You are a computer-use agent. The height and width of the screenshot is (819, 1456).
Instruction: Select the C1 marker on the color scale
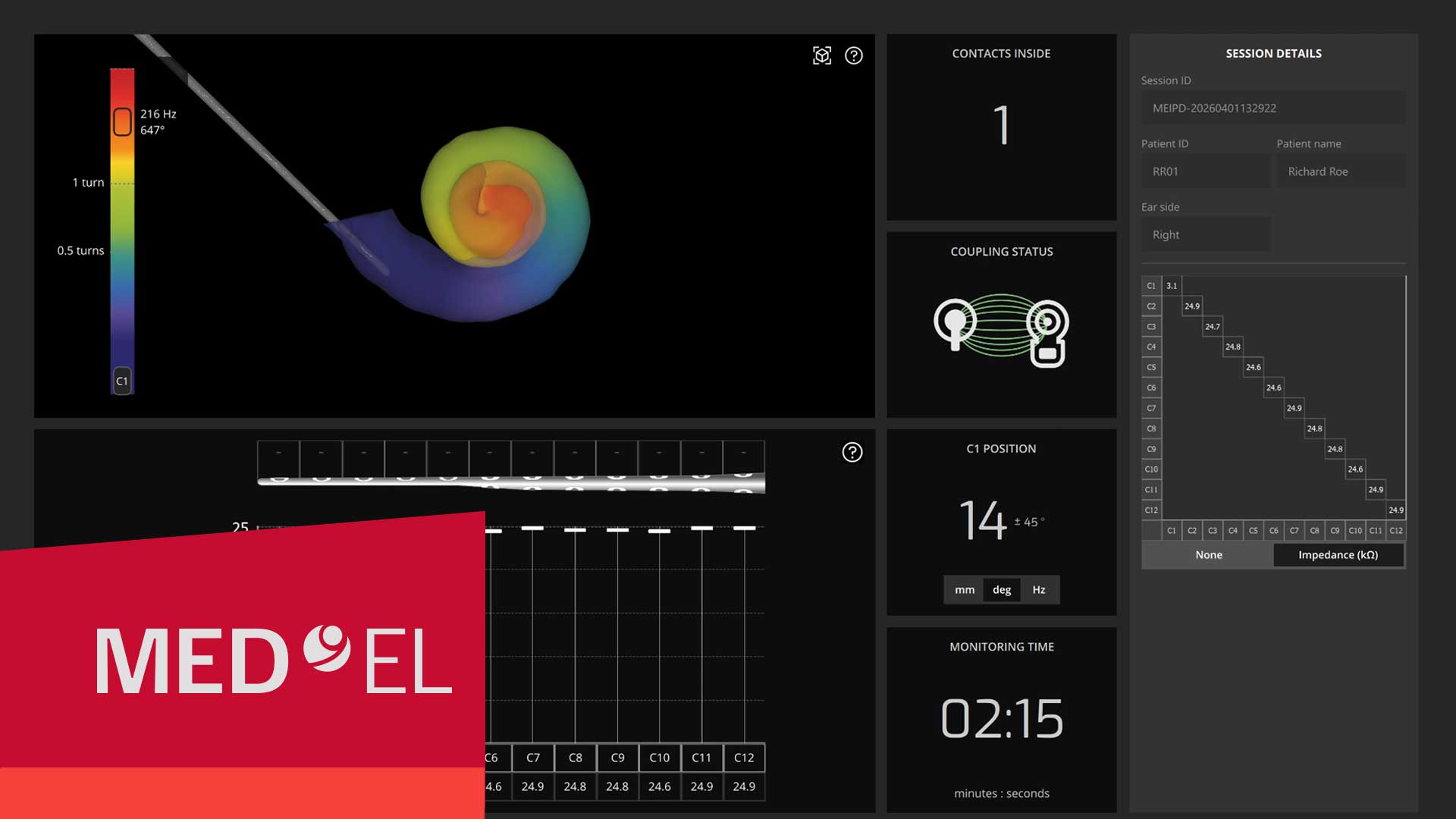pyautogui.click(x=122, y=381)
